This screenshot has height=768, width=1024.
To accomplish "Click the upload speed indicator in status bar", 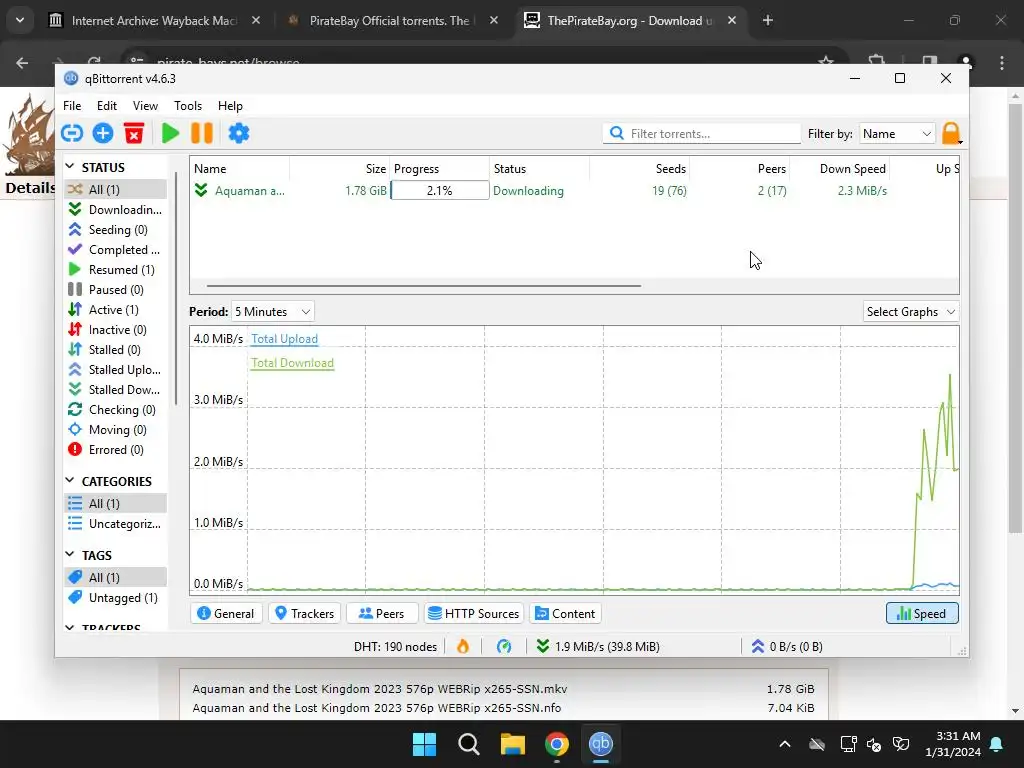I will coord(786,647).
